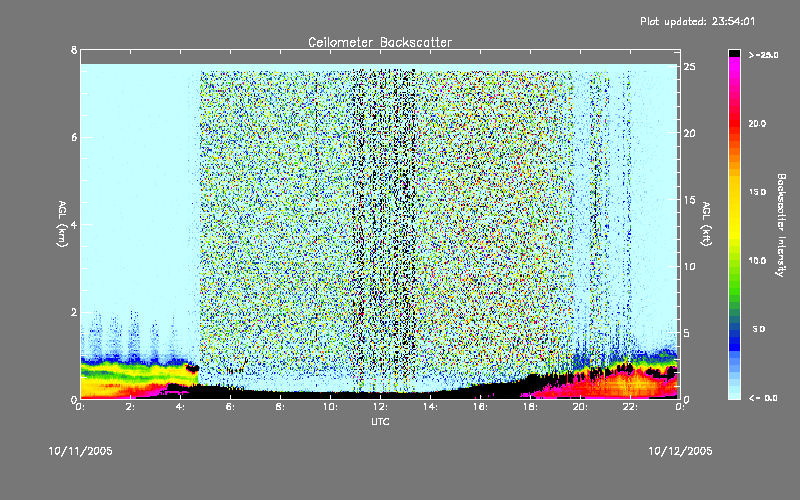This screenshot has height=500, width=800.
Task: Click the '2' km left-axis tick label
Action: pyautogui.click(x=74, y=312)
